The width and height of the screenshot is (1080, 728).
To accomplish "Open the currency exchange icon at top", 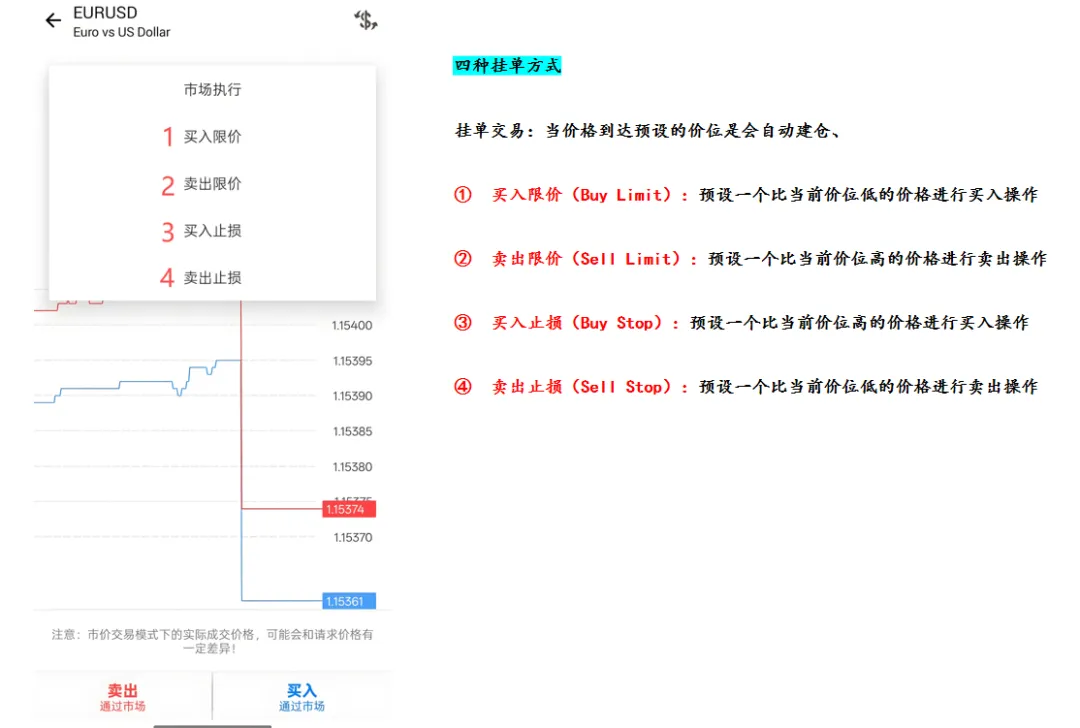I will point(366,20).
